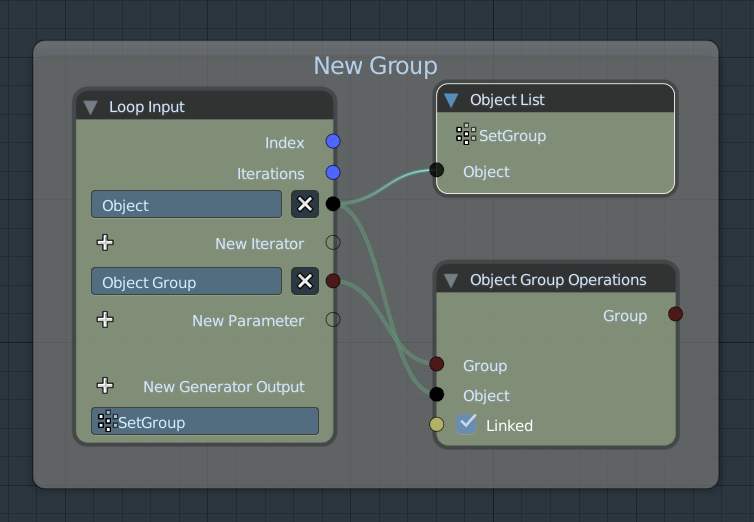Click the New Parameter empty socket
754x522 pixels.
pyautogui.click(x=333, y=319)
